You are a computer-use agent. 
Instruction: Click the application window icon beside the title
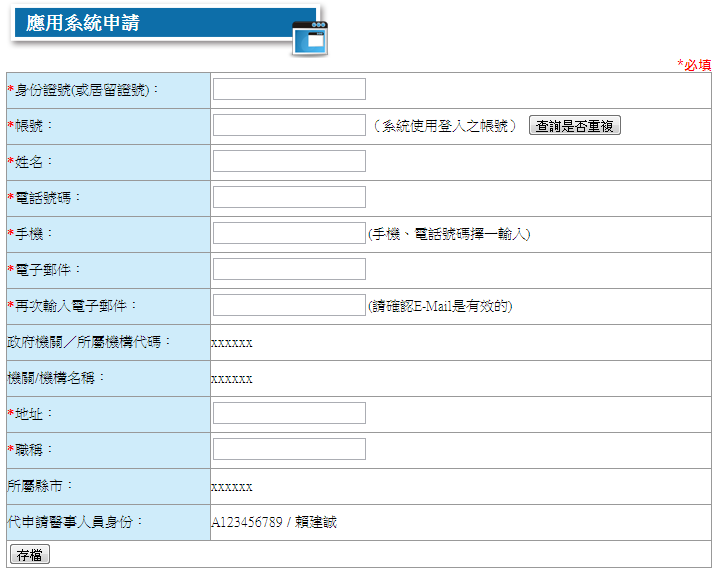pos(310,39)
